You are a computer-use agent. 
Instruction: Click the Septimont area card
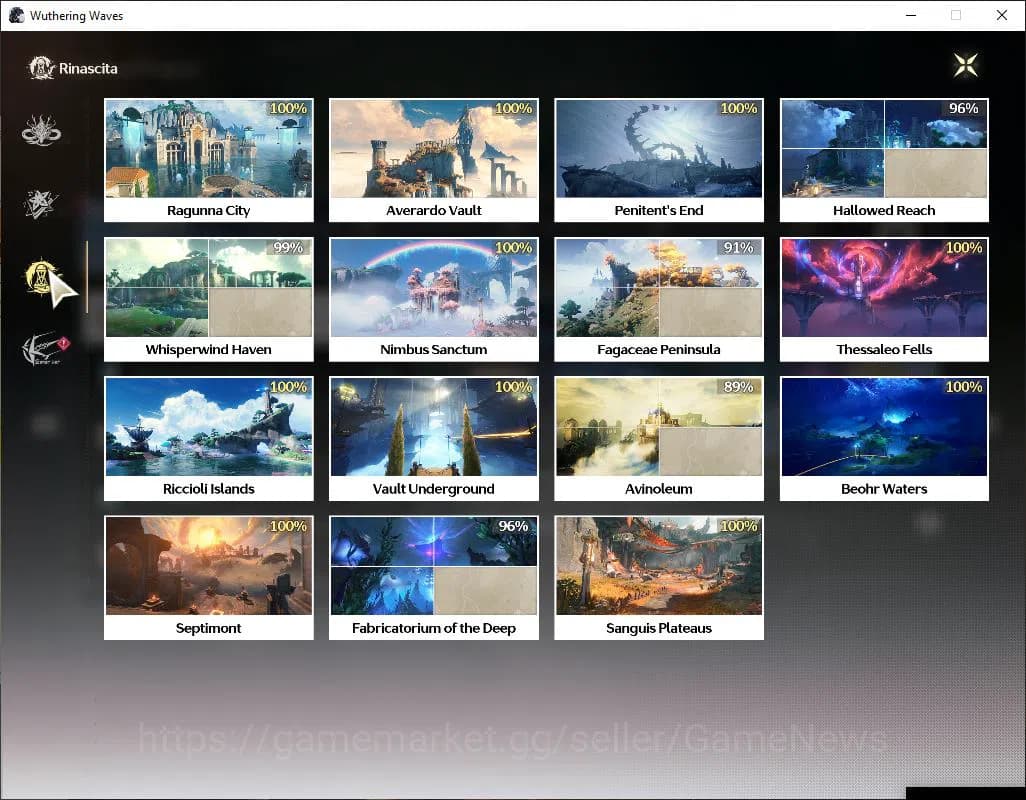pyautogui.click(x=208, y=576)
